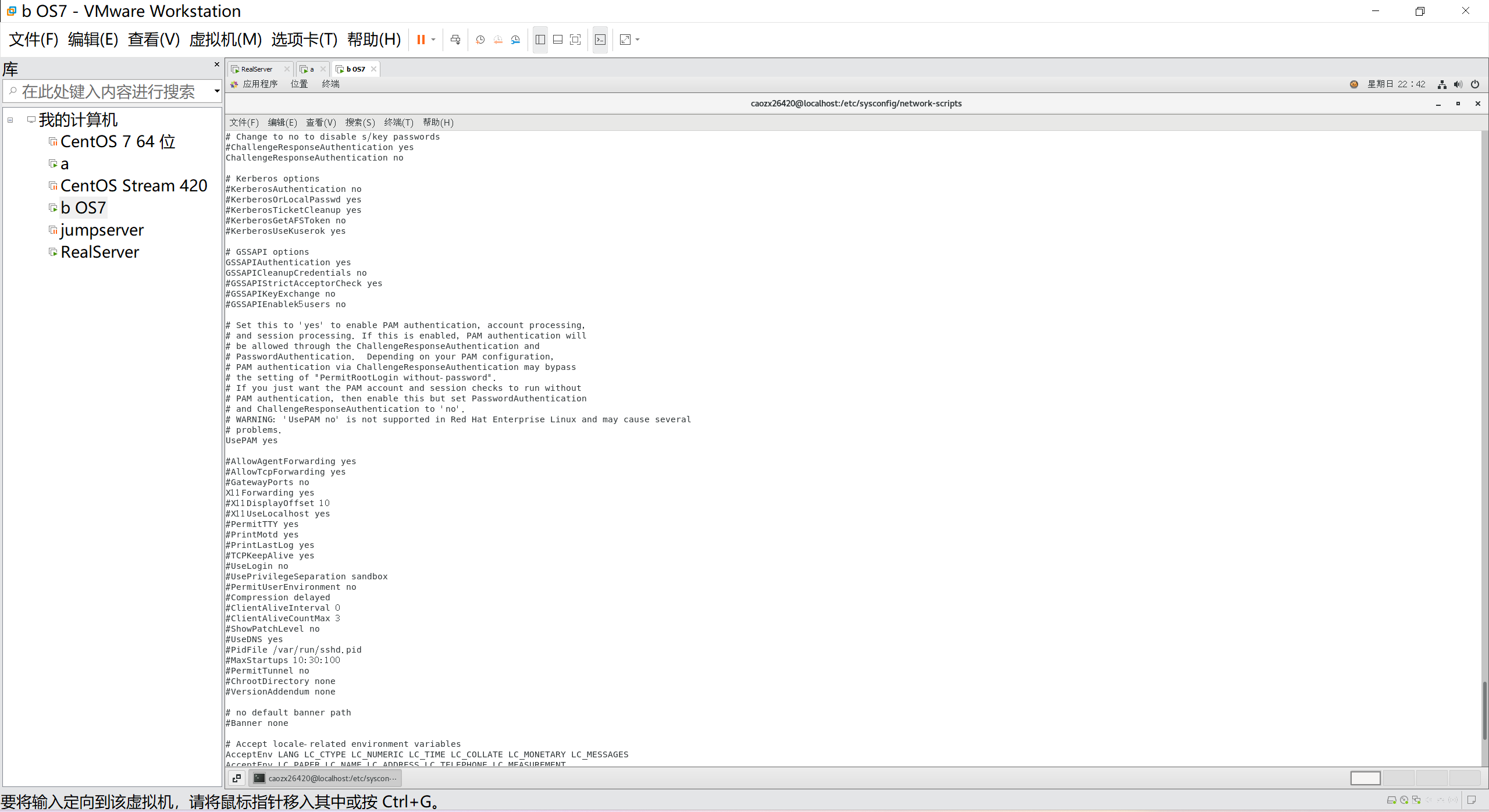Click the terminal taskbar button at bottom
The width and height of the screenshot is (1489, 812).
pos(326,778)
